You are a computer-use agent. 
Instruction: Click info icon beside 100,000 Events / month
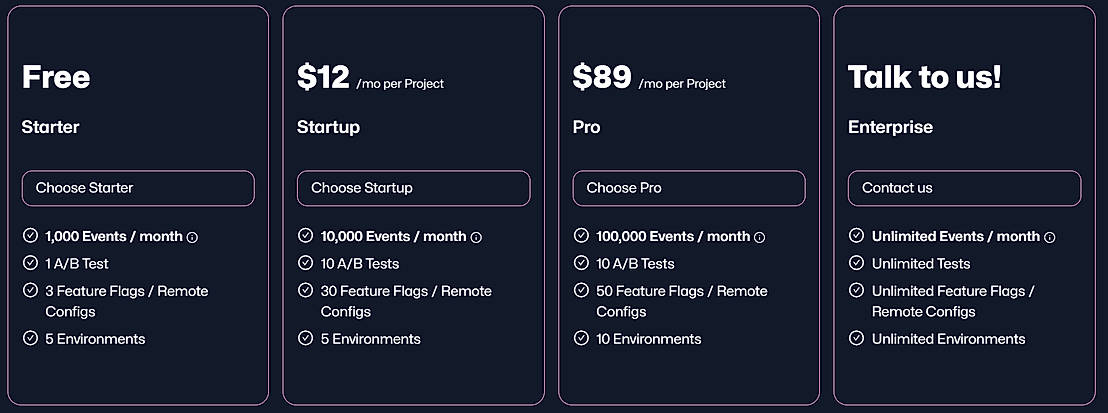click(x=759, y=237)
